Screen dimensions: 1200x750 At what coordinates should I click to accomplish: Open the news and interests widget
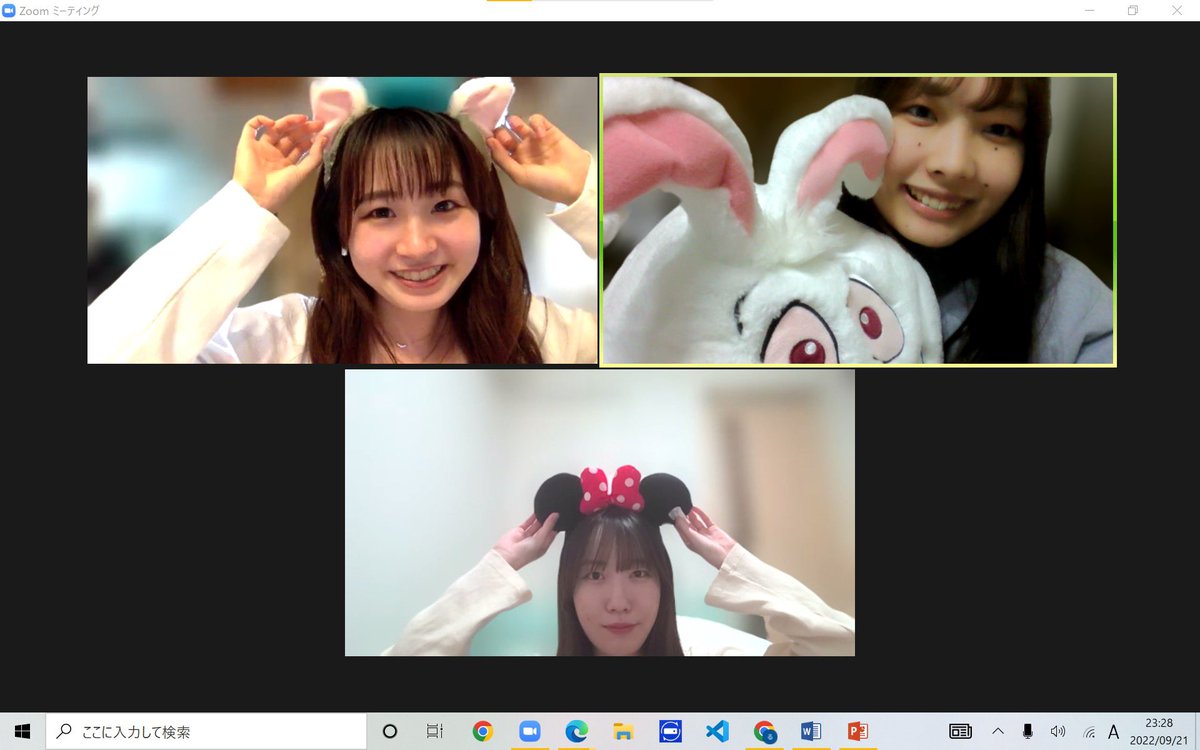(x=960, y=731)
